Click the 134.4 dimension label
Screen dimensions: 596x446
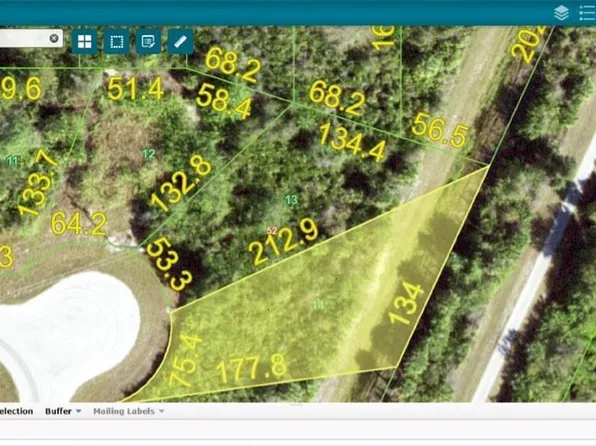[x=352, y=143]
